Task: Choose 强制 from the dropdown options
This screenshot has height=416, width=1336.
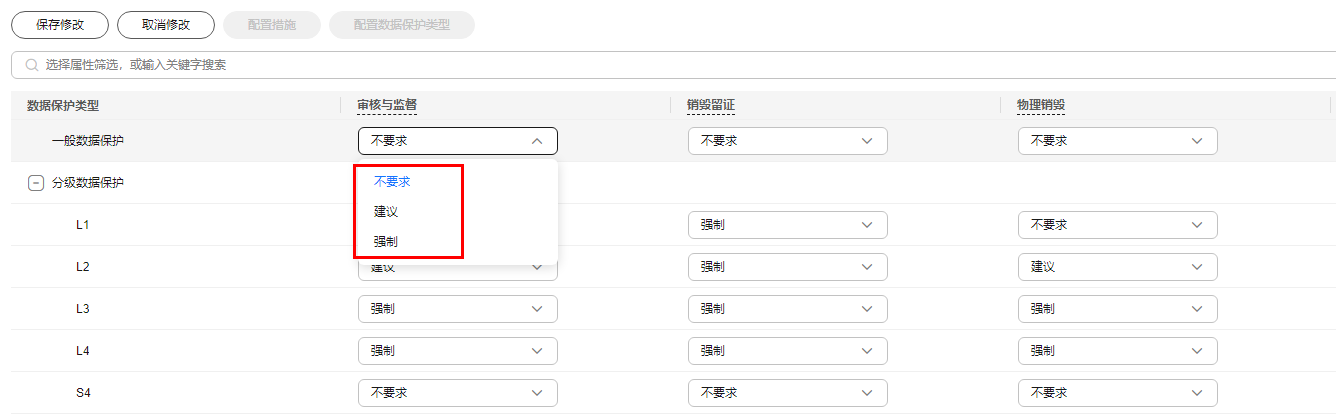Action: [x=386, y=242]
